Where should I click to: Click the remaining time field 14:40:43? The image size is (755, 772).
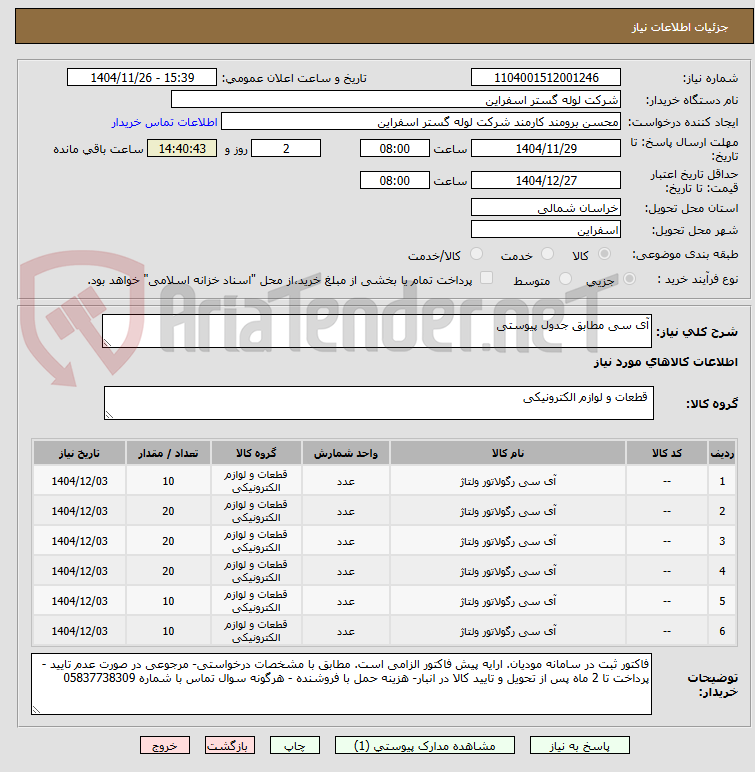click(182, 148)
